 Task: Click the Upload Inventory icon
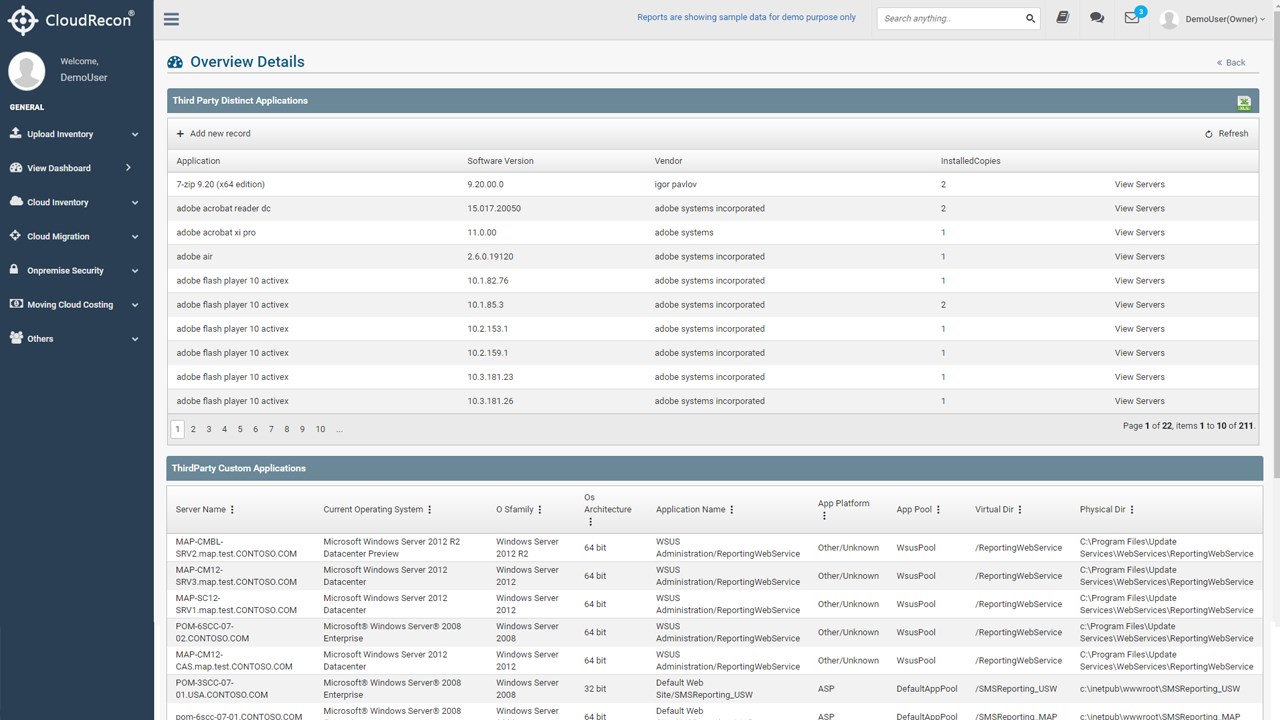[16, 133]
